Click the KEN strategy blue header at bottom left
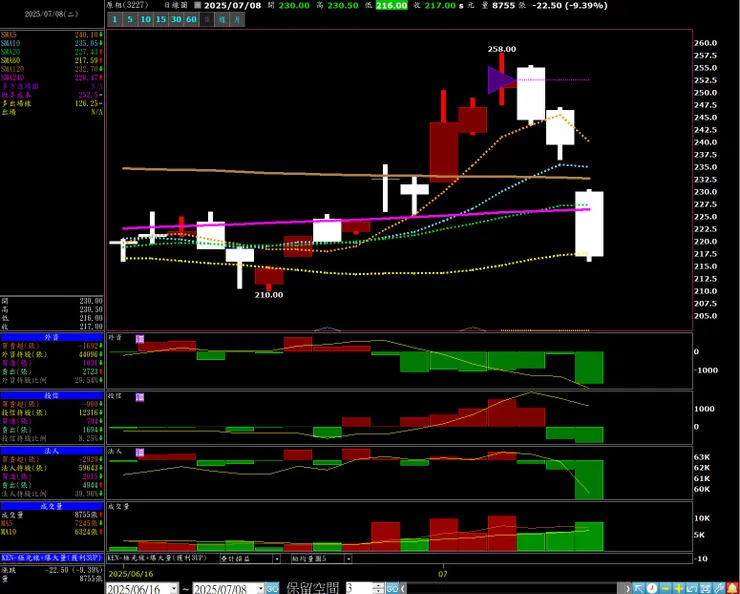This screenshot has height=594, width=740. click(51, 558)
